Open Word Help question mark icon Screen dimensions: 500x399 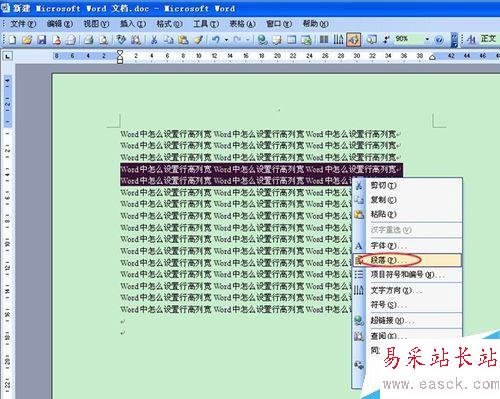[x=439, y=40]
